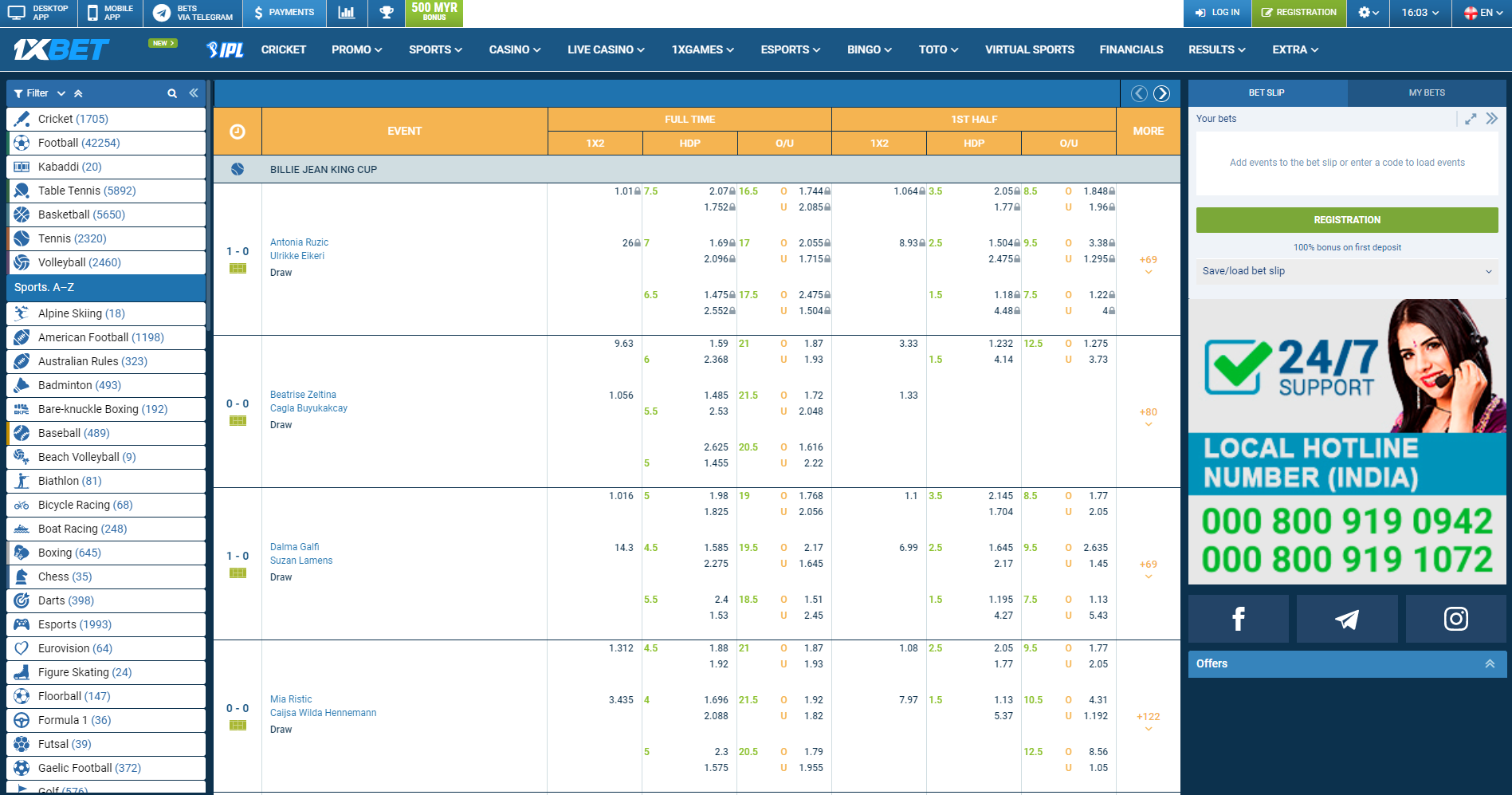Click the 1XBET logo
The width and height of the screenshot is (1512, 795).
[x=61, y=49]
